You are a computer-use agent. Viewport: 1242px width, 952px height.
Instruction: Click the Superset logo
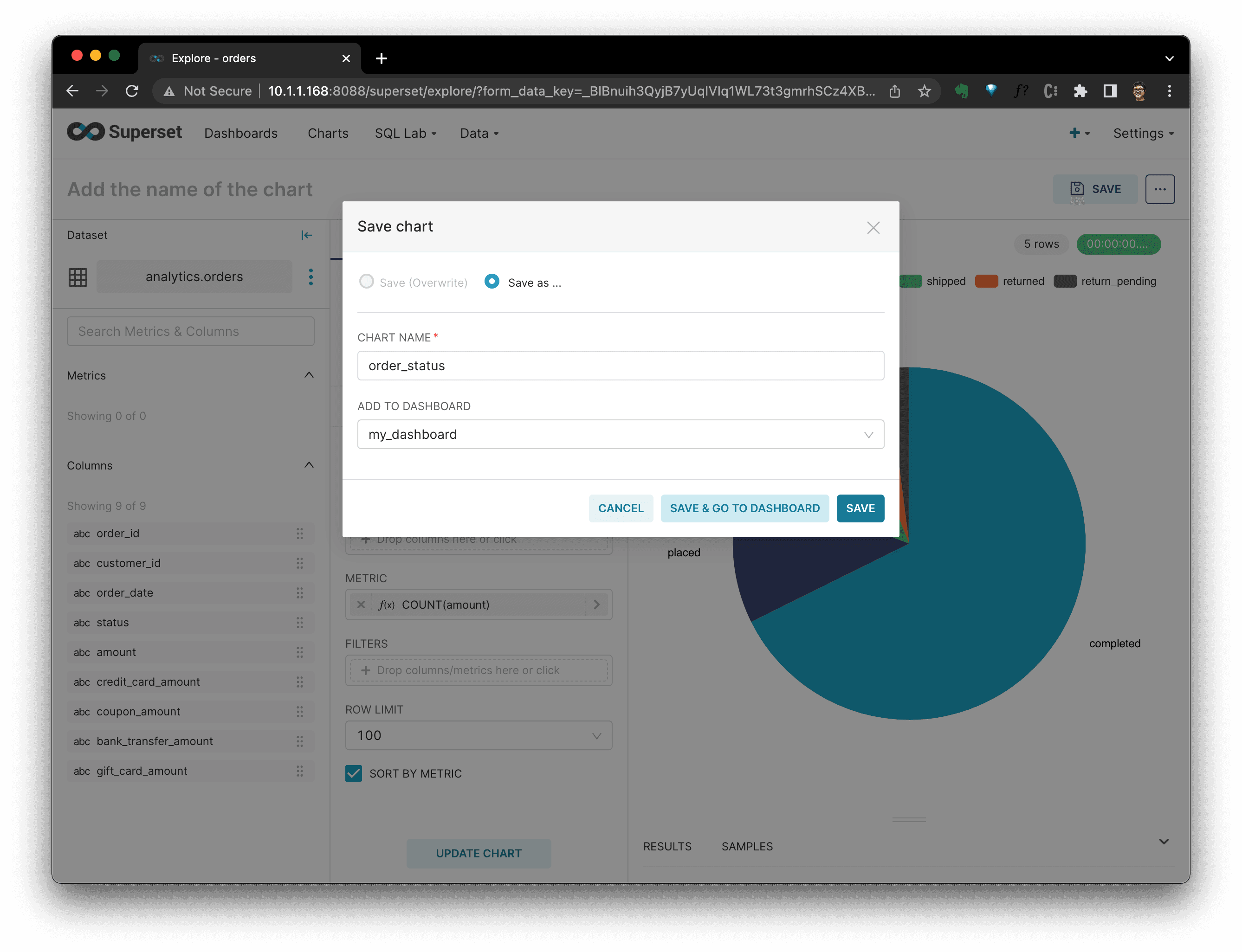point(125,132)
